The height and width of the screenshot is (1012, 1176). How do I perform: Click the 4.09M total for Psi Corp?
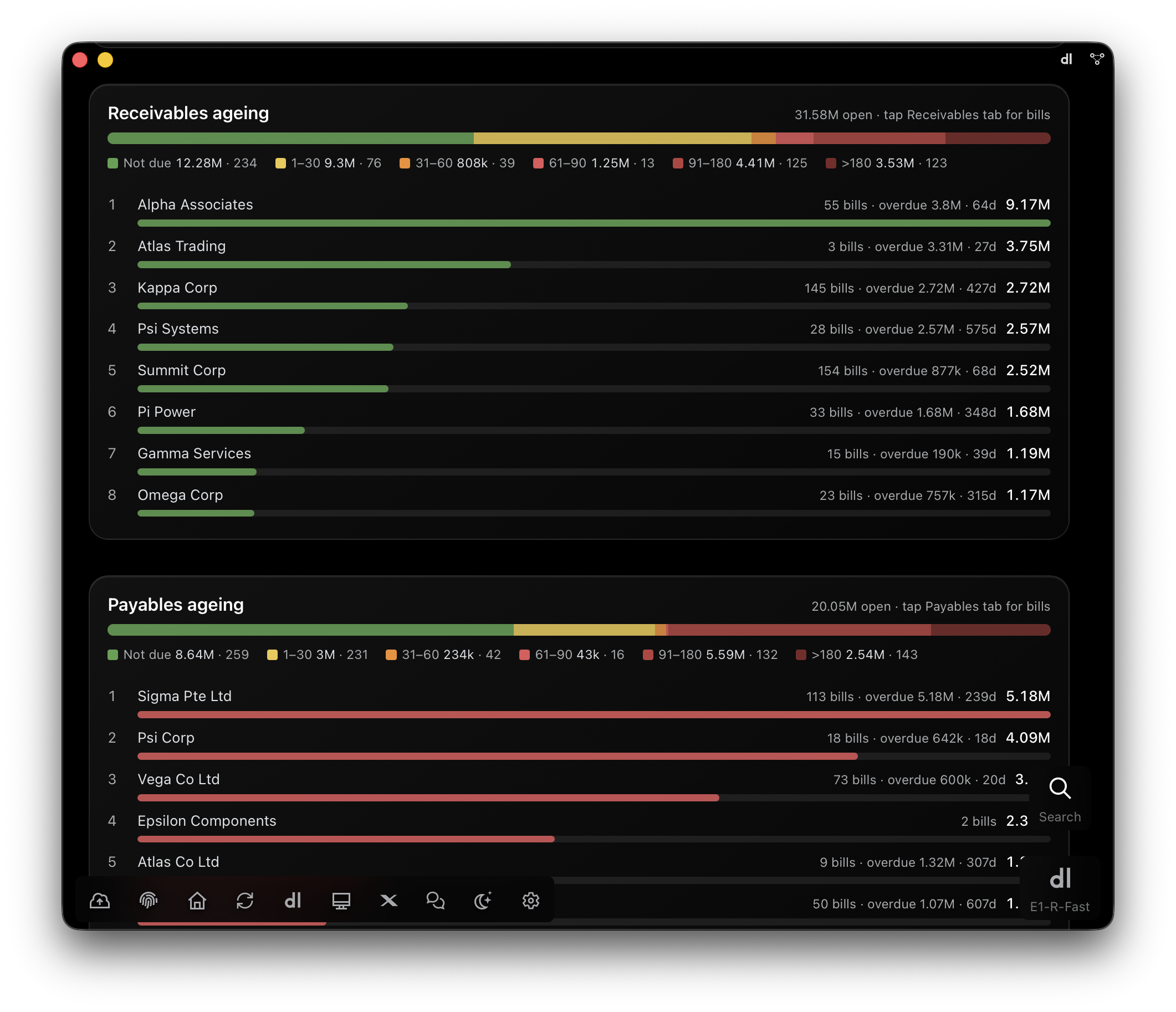point(1028,737)
